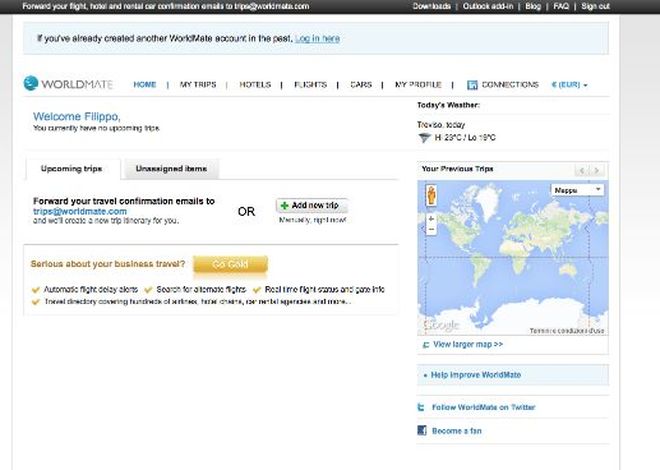Viewport: 660px width, 470px height.
Task: Click the WorldMate globe logo
Action: click(x=31, y=83)
